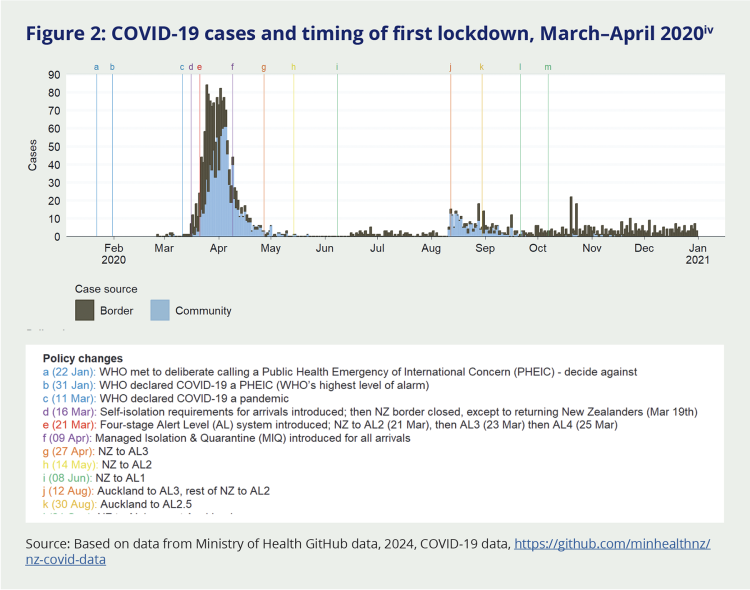Click policy line 'a (22 Jan)'
Viewport: 750px width, 590px height.
coord(340,372)
